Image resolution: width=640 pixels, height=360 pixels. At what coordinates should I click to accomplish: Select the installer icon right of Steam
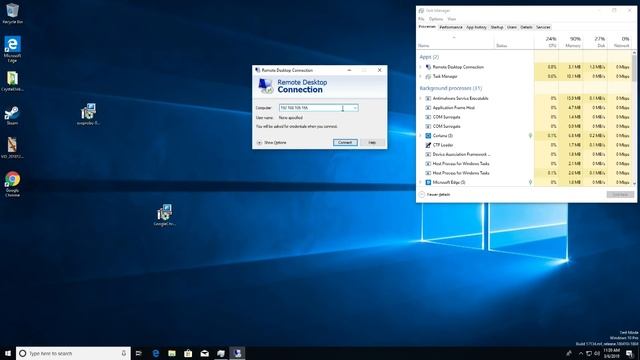[88, 114]
